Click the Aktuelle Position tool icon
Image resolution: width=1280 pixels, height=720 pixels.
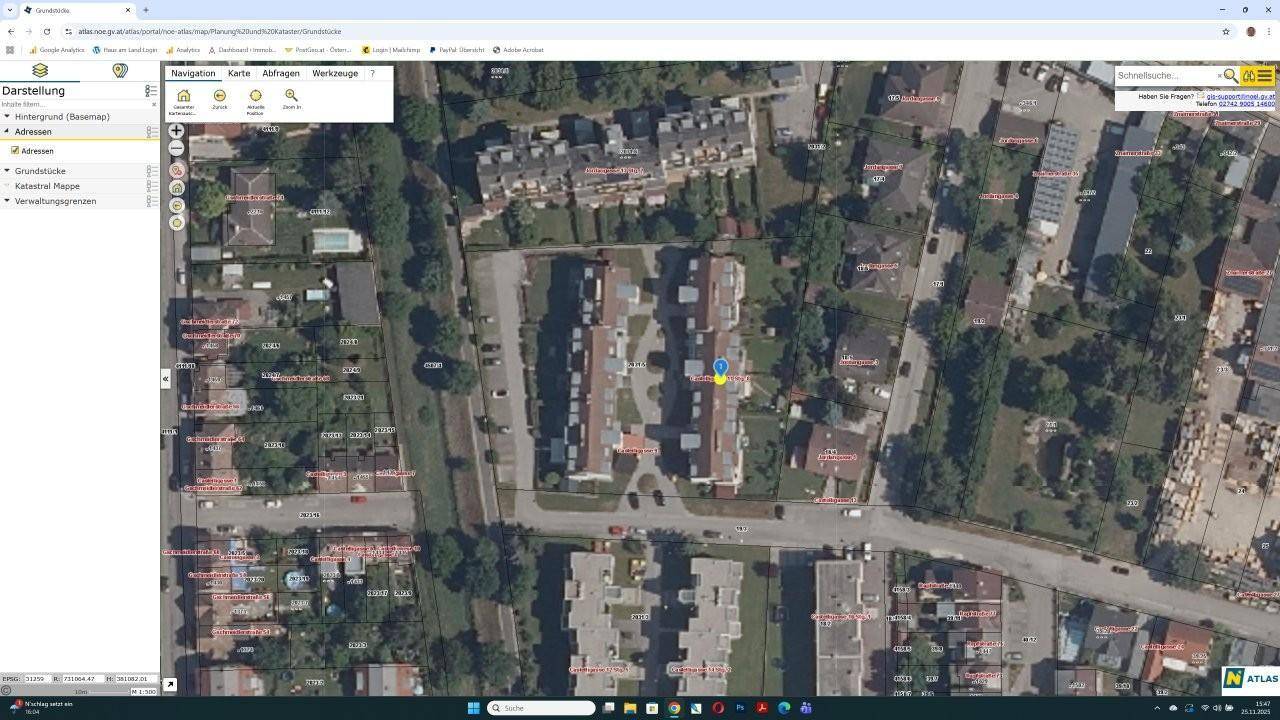point(255,96)
